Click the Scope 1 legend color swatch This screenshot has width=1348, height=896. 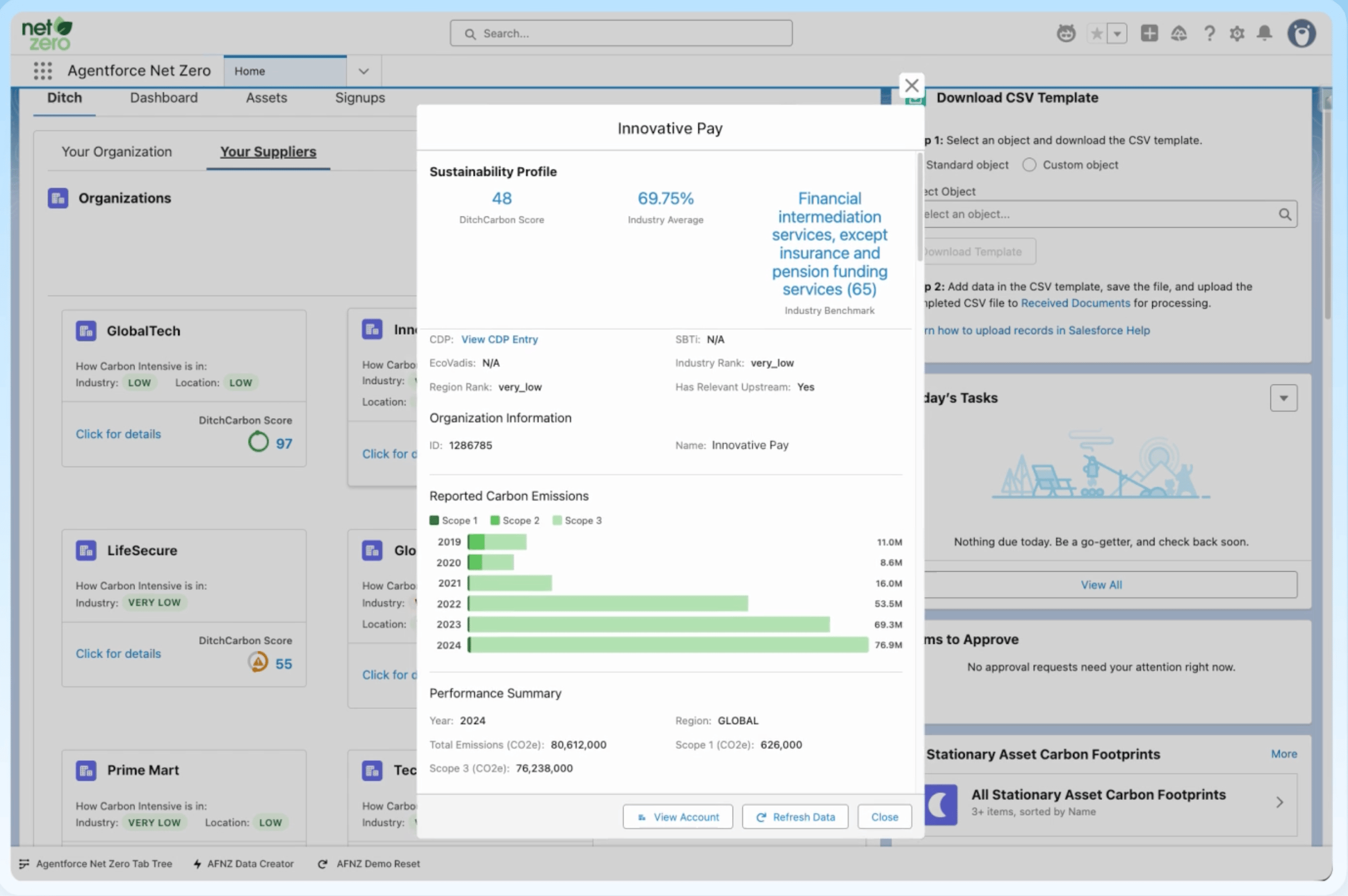coord(434,521)
